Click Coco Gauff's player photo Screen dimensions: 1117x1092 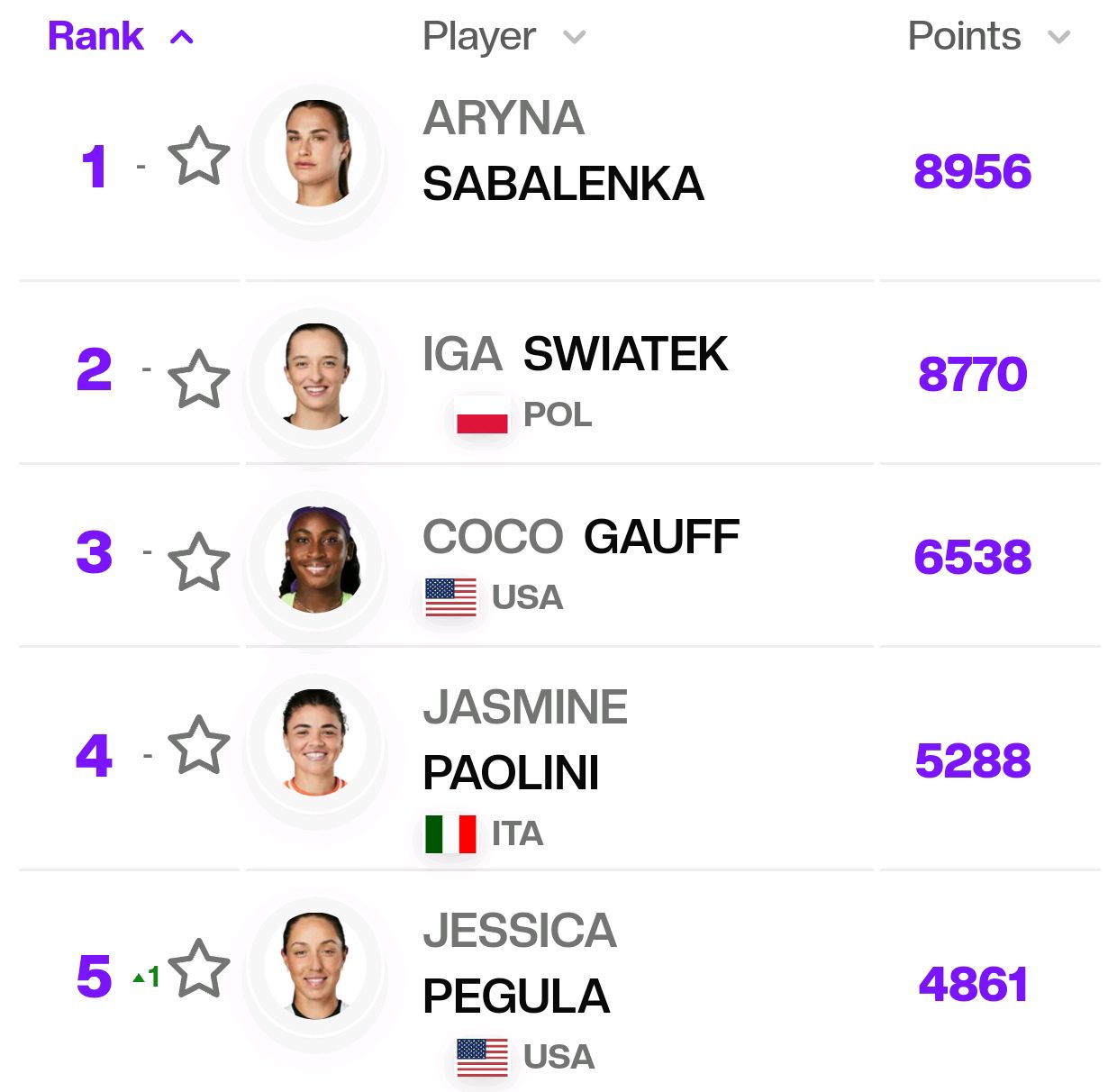pyautogui.click(x=316, y=560)
